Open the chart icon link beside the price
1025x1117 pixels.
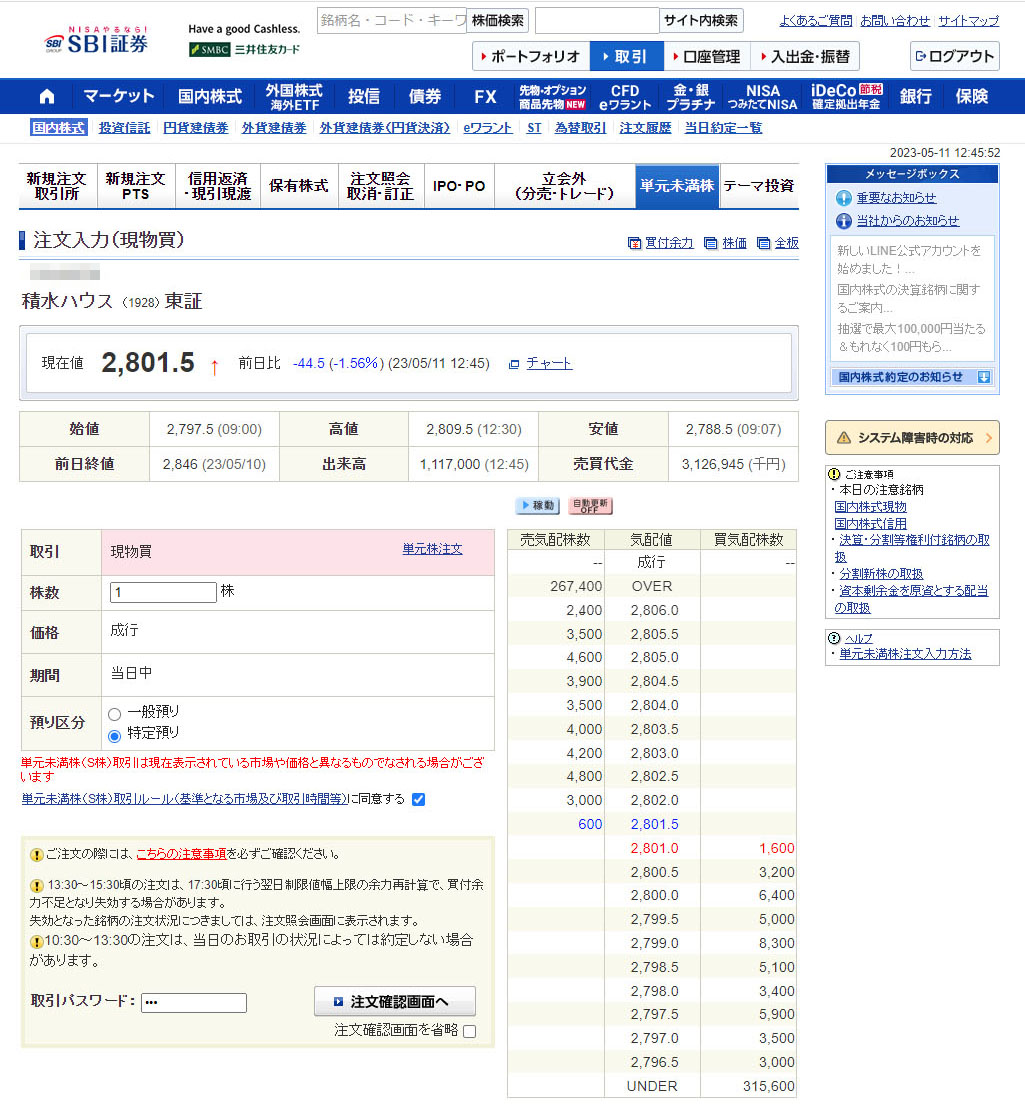515,364
